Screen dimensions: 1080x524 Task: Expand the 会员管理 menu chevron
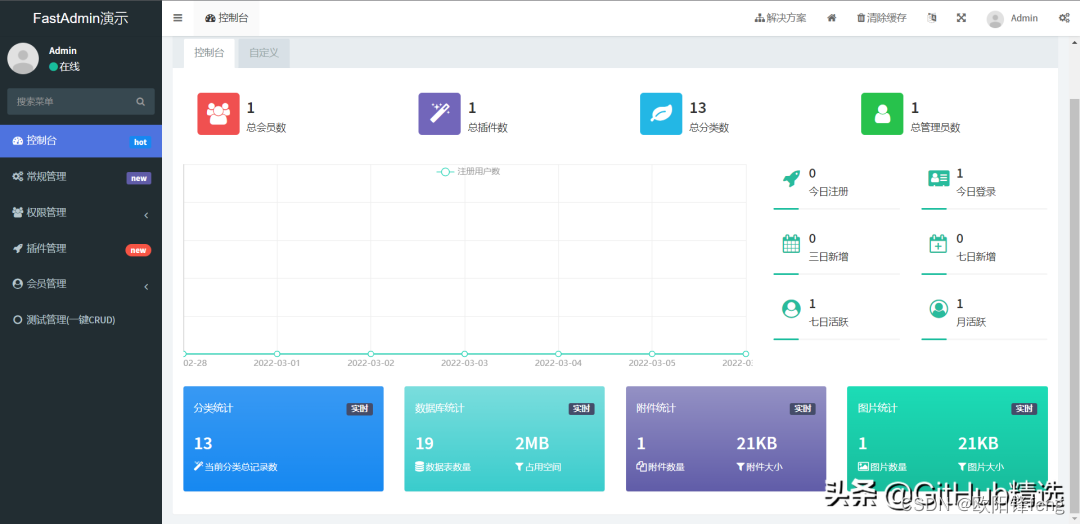pos(146,286)
